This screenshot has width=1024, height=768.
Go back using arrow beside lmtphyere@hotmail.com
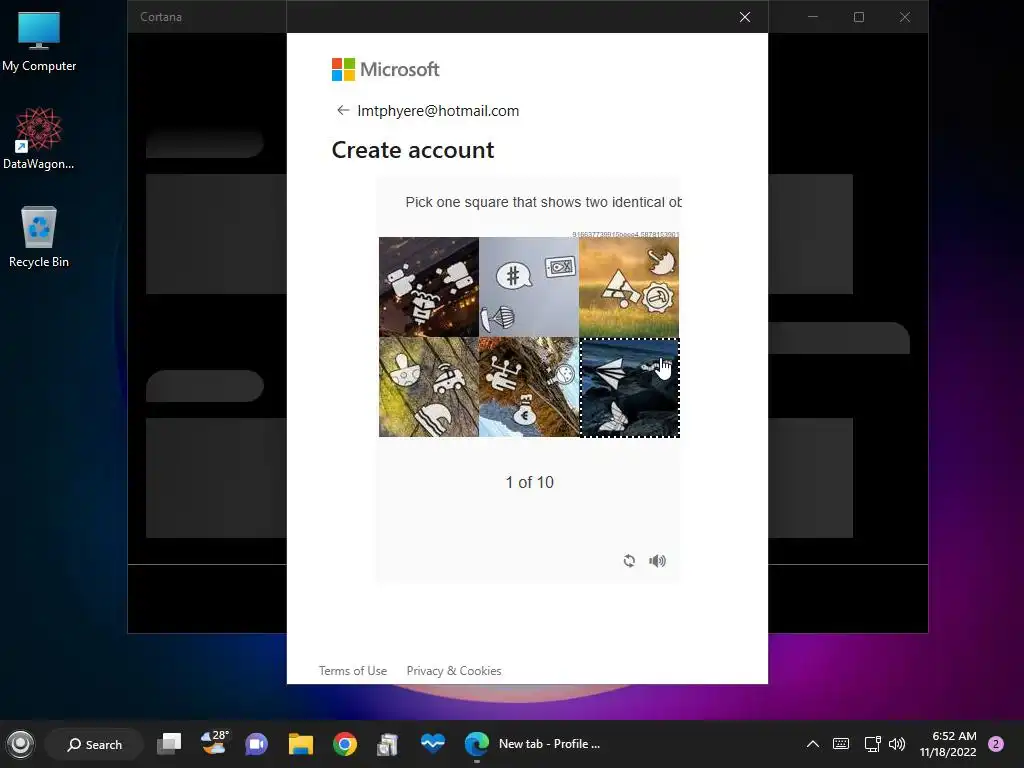click(342, 110)
